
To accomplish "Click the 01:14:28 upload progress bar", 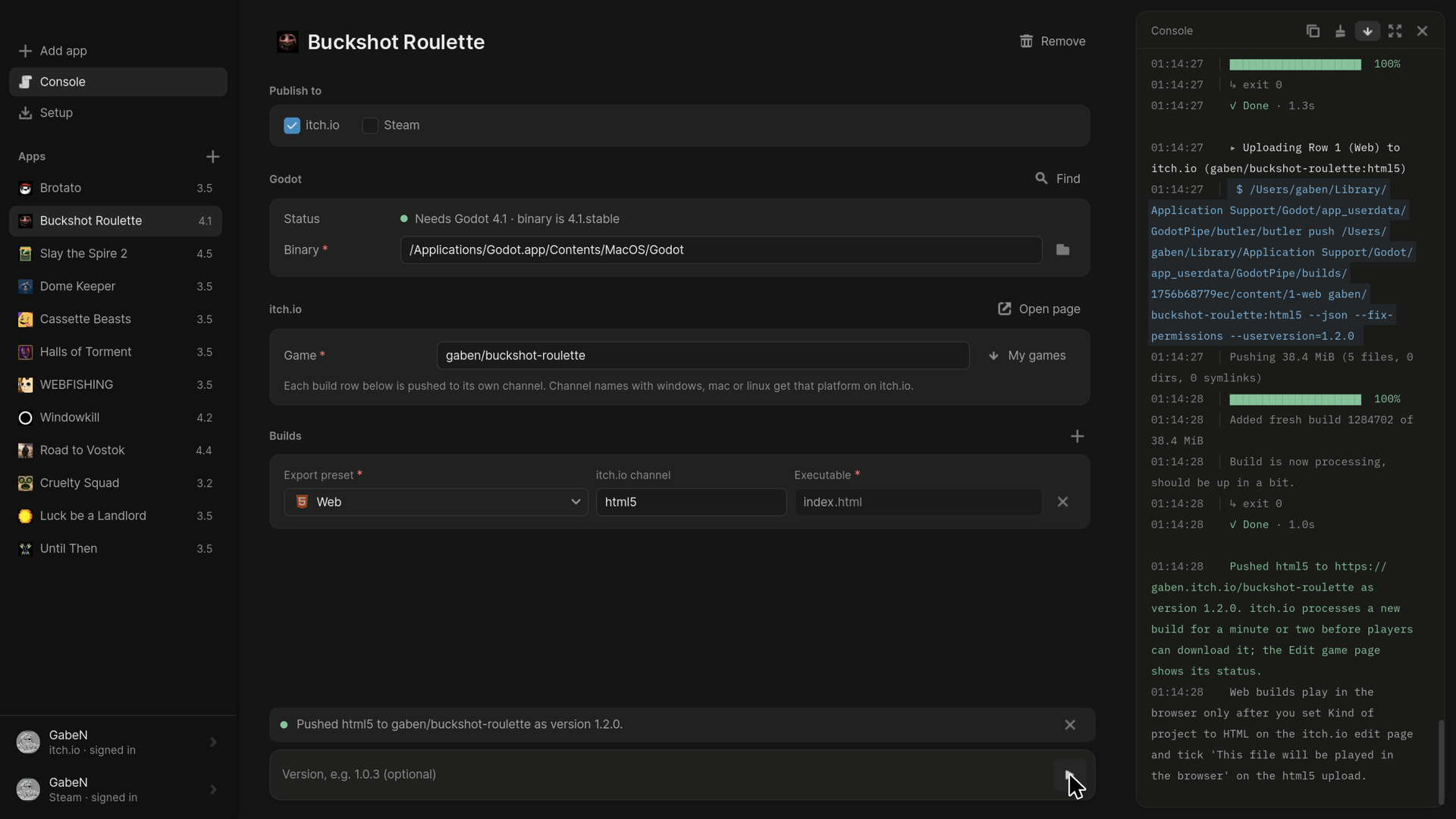I will (1295, 400).
